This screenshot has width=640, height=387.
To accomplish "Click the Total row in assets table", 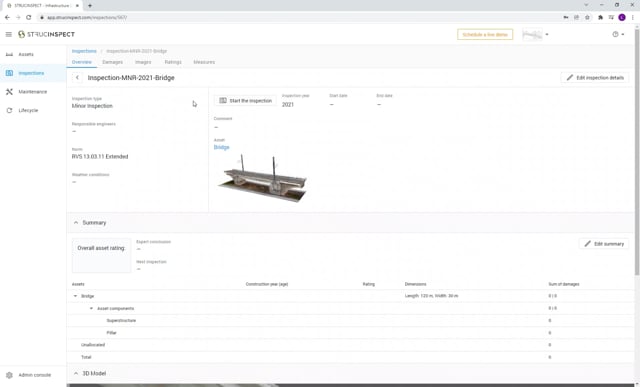I will 350,357.
